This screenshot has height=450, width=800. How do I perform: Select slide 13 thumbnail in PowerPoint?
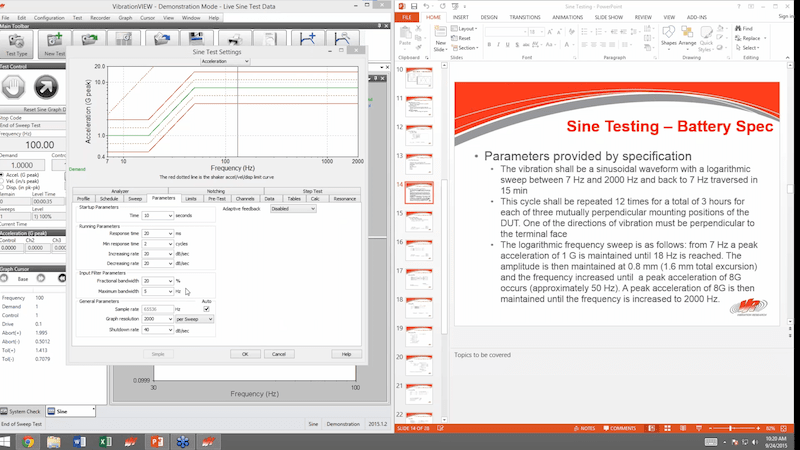coord(419,163)
